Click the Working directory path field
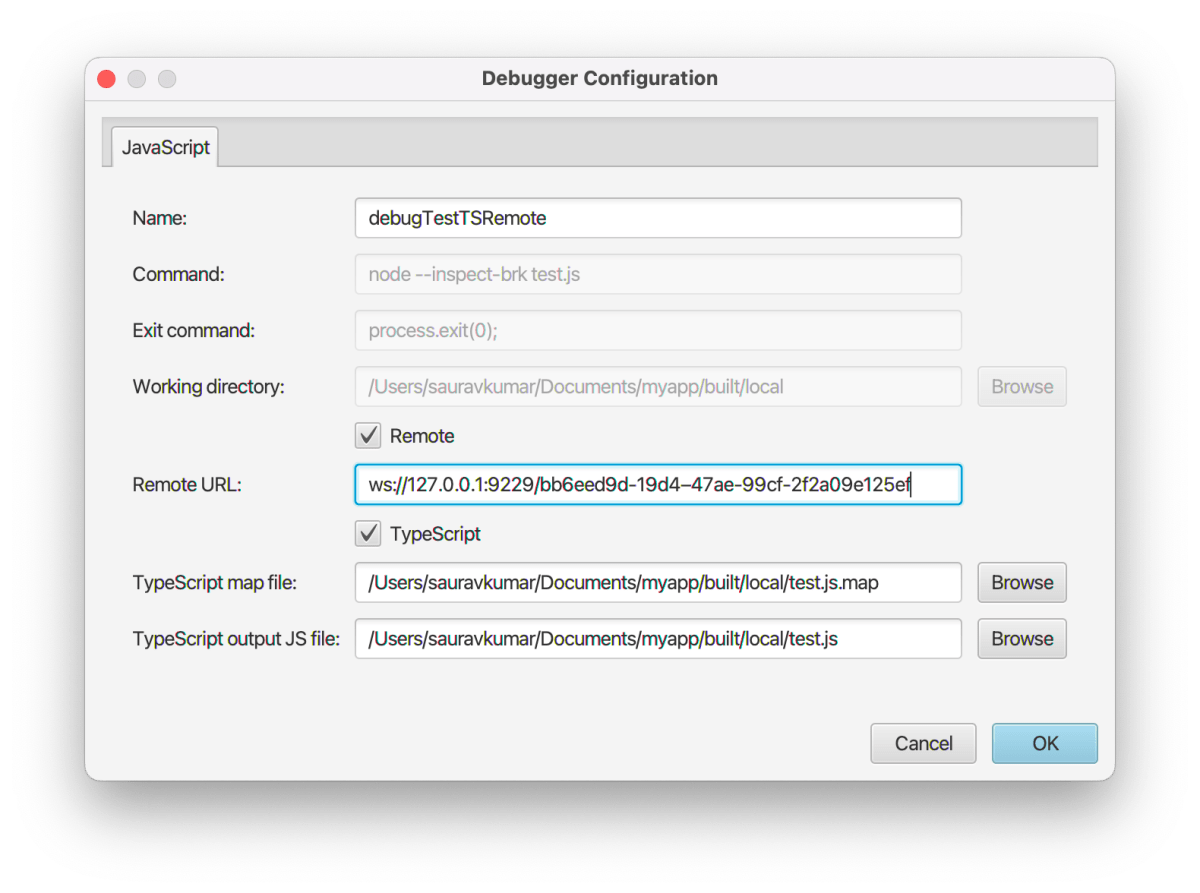Viewport: 1200px width, 893px height. click(658, 386)
